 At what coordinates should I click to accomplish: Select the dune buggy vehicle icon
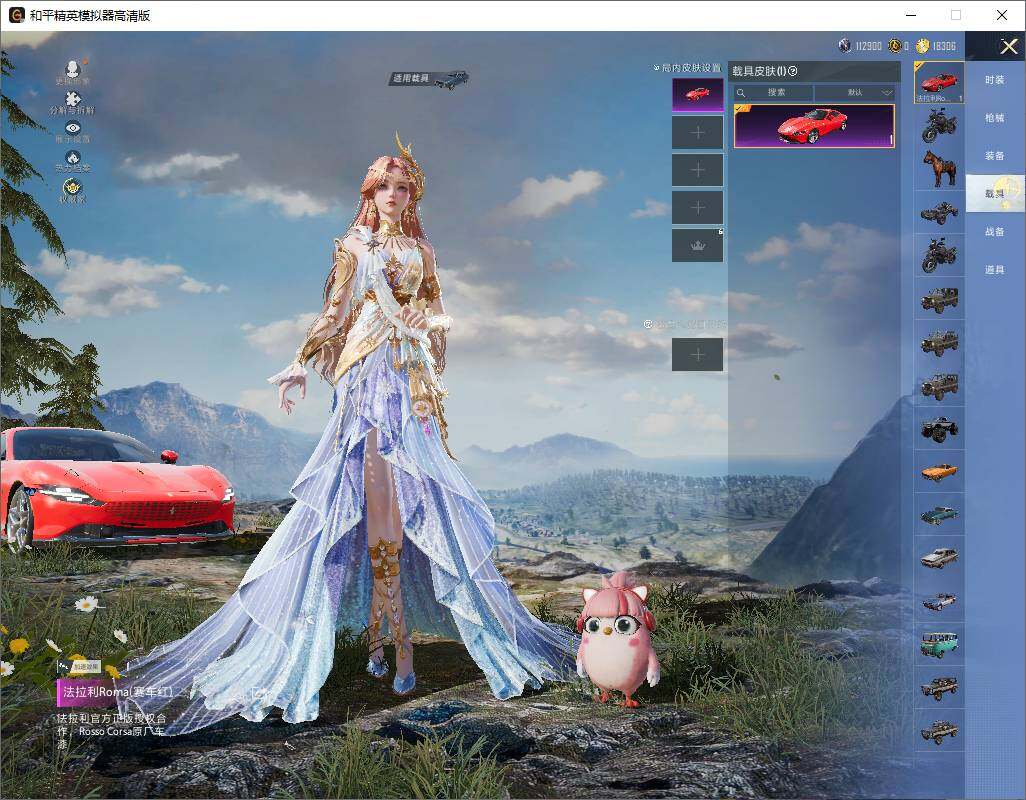point(939,212)
